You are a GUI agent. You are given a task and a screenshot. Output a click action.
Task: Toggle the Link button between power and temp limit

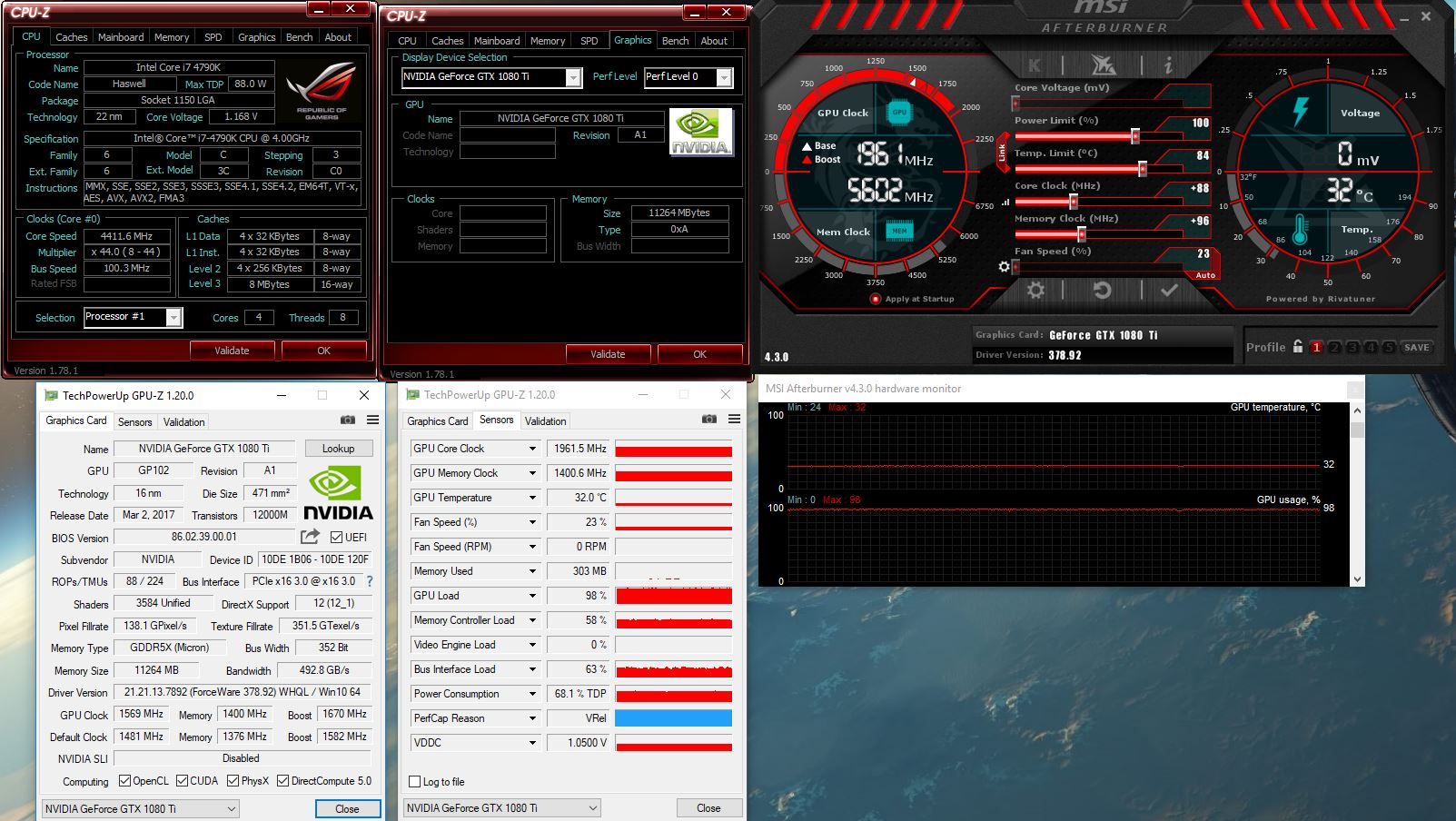[1003, 153]
